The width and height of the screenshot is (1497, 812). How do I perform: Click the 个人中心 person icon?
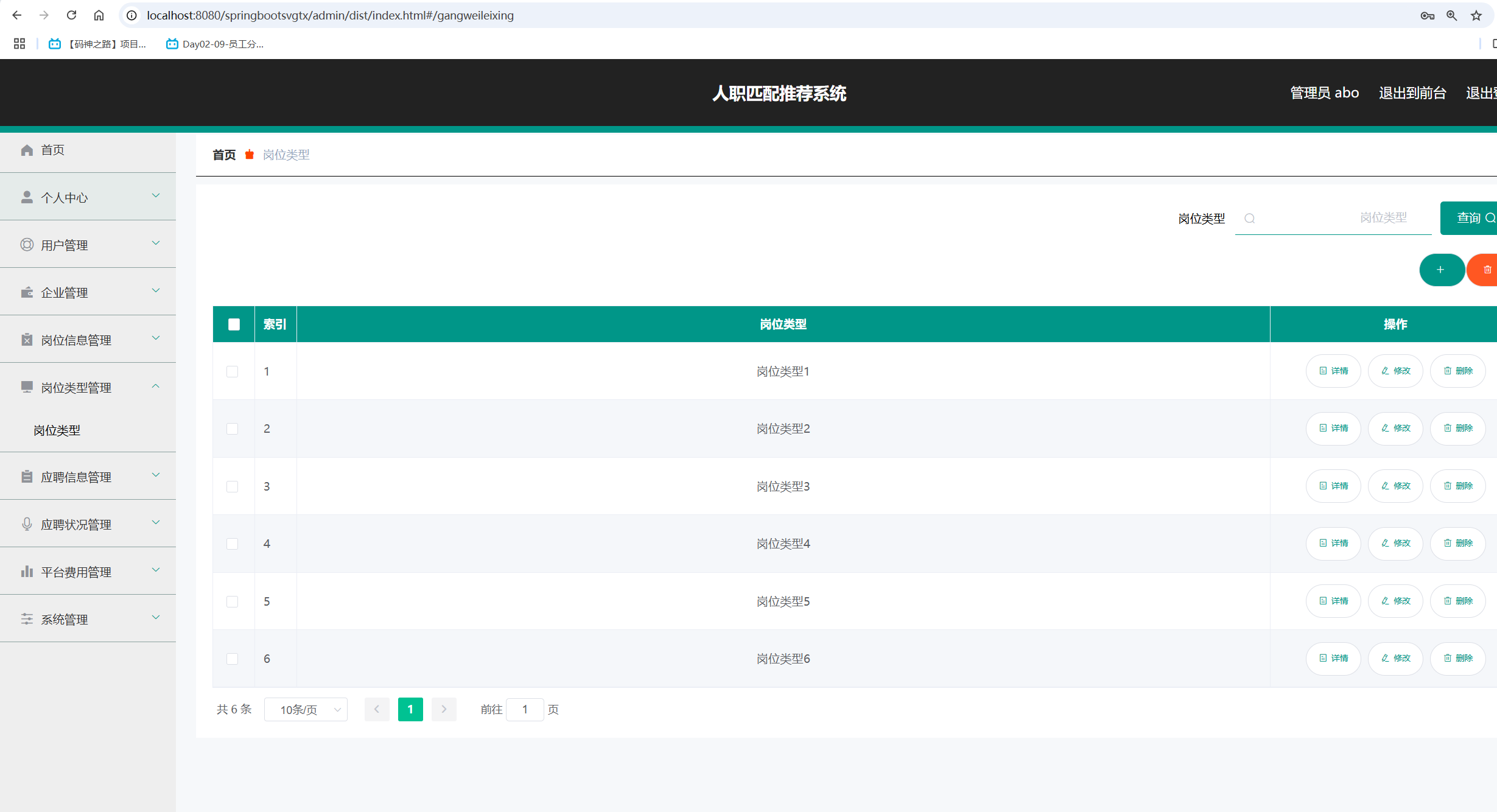(x=27, y=197)
